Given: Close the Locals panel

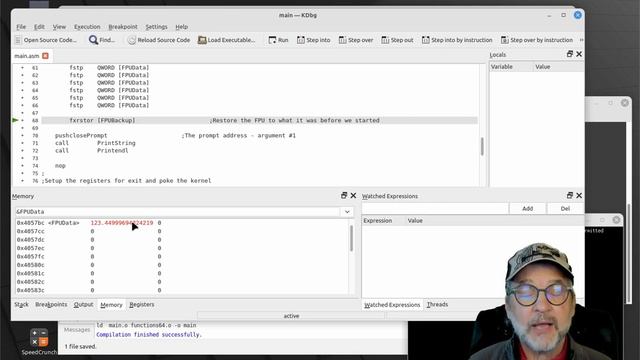Looking at the screenshot, I should [x=579, y=54].
